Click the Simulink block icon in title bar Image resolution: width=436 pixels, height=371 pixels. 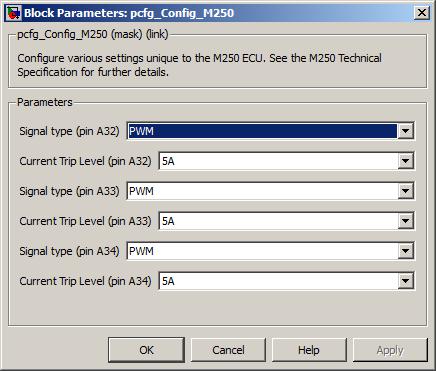point(13,13)
